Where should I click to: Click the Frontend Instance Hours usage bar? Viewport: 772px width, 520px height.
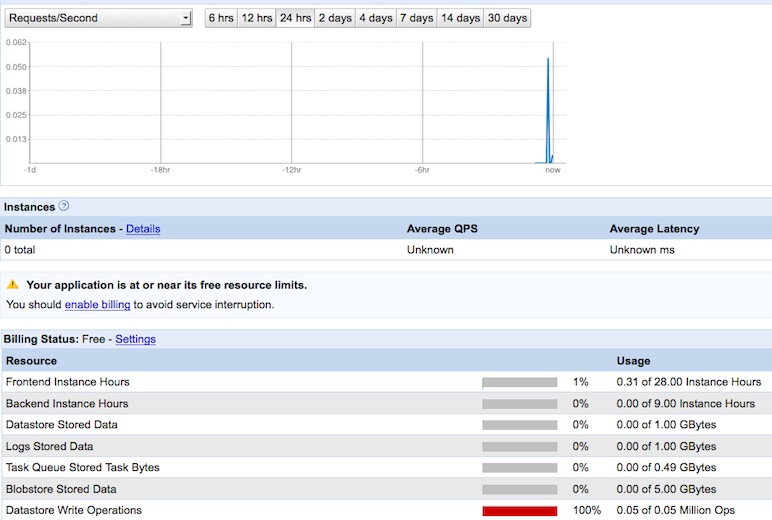[x=519, y=382]
